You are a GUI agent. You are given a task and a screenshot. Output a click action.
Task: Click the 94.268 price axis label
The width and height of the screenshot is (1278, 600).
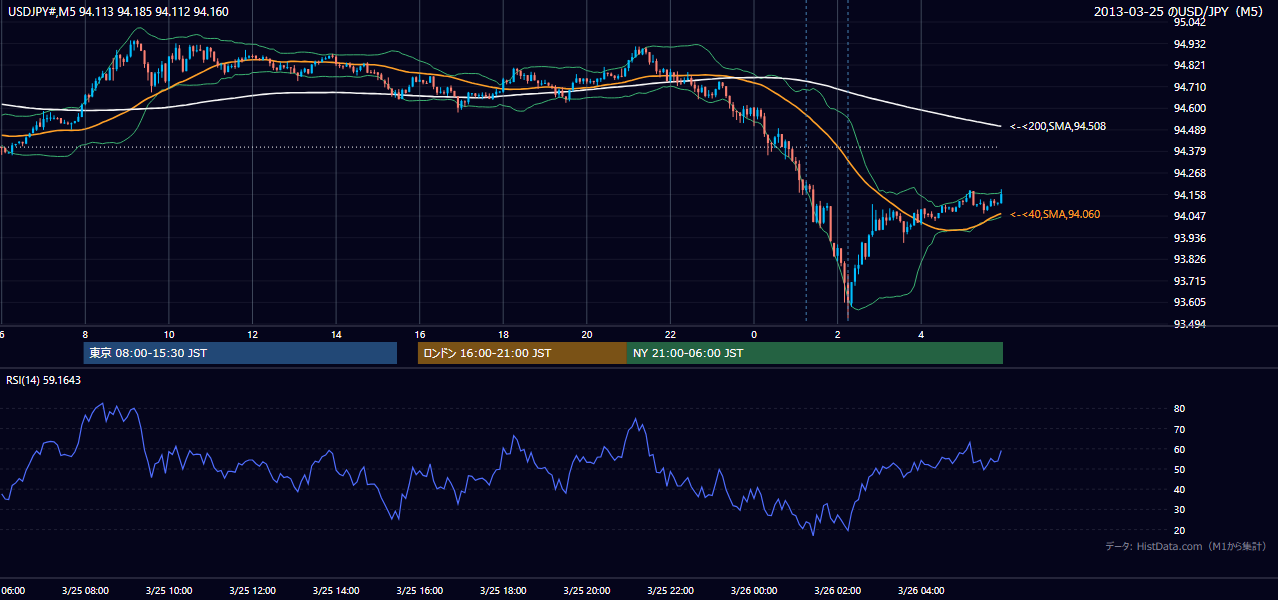pyautogui.click(x=1190, y=173)
